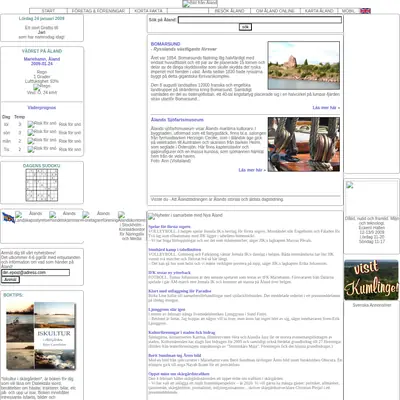Open the BOMARSUND article heading link
Screen dimensions: 400x400
pos(165,44)
